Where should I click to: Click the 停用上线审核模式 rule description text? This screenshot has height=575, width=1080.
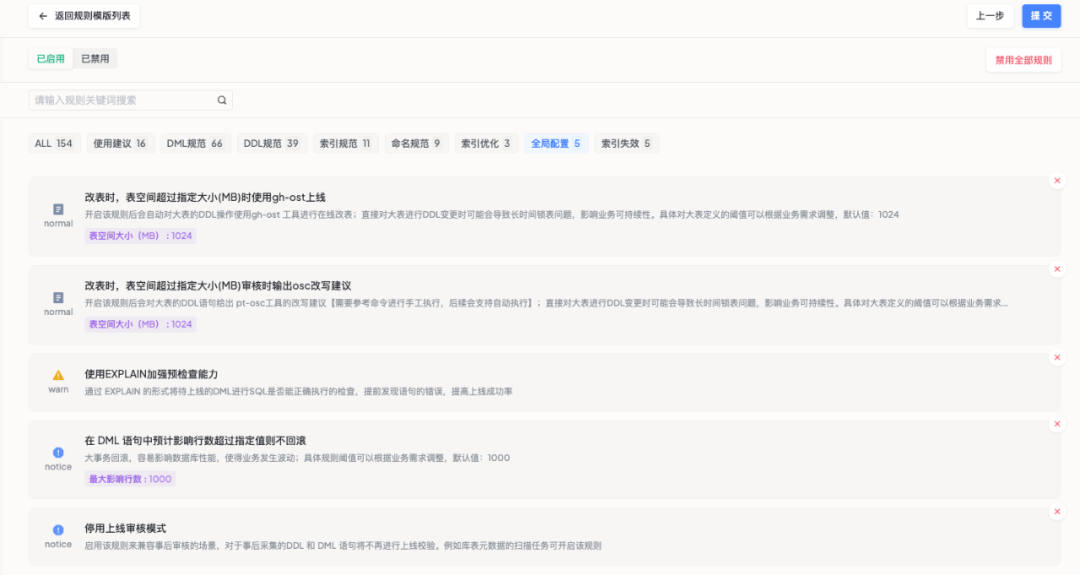point(343,545)
